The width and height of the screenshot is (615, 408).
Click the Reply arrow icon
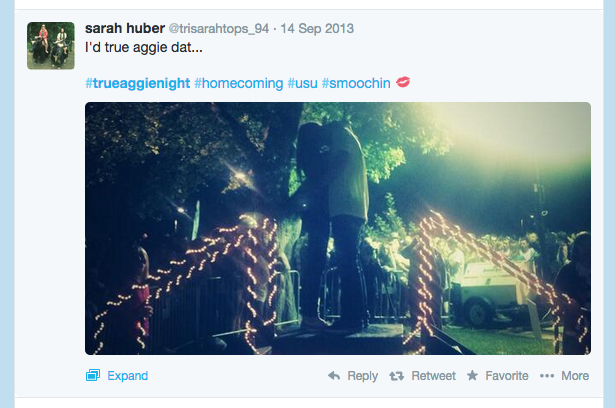[334, 376]
